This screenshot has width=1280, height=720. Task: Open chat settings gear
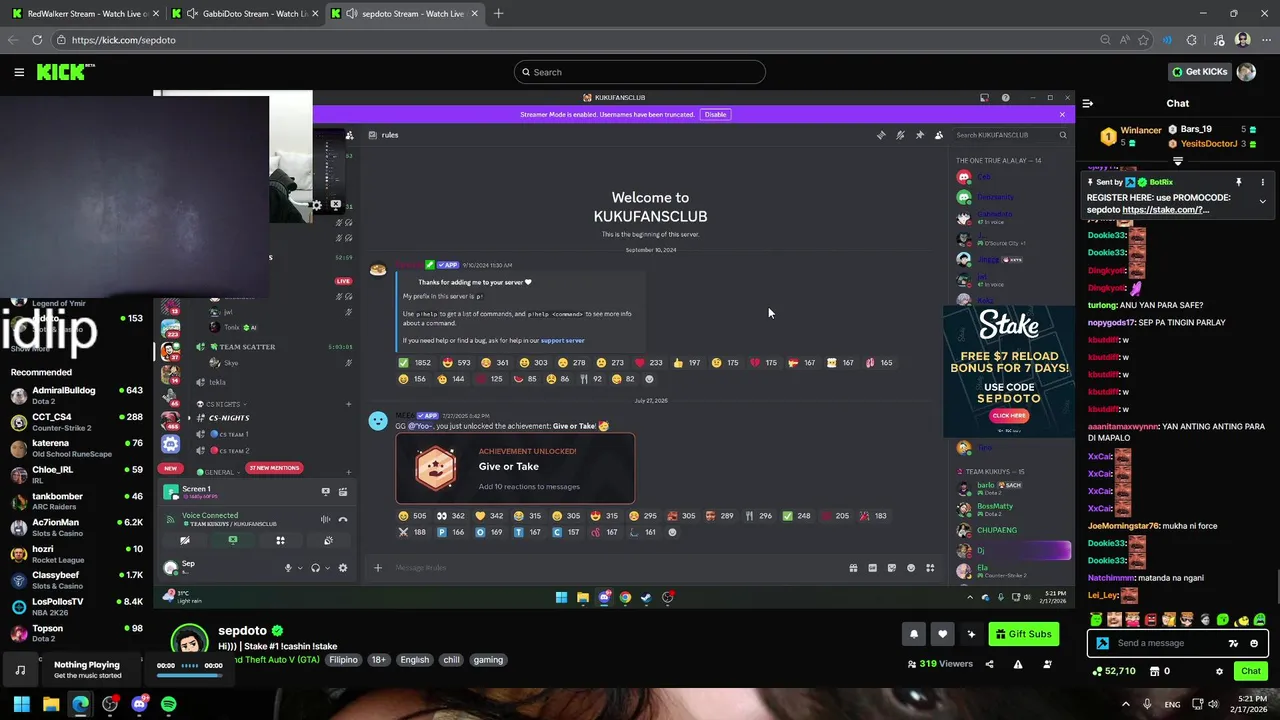click(1219, 671)
